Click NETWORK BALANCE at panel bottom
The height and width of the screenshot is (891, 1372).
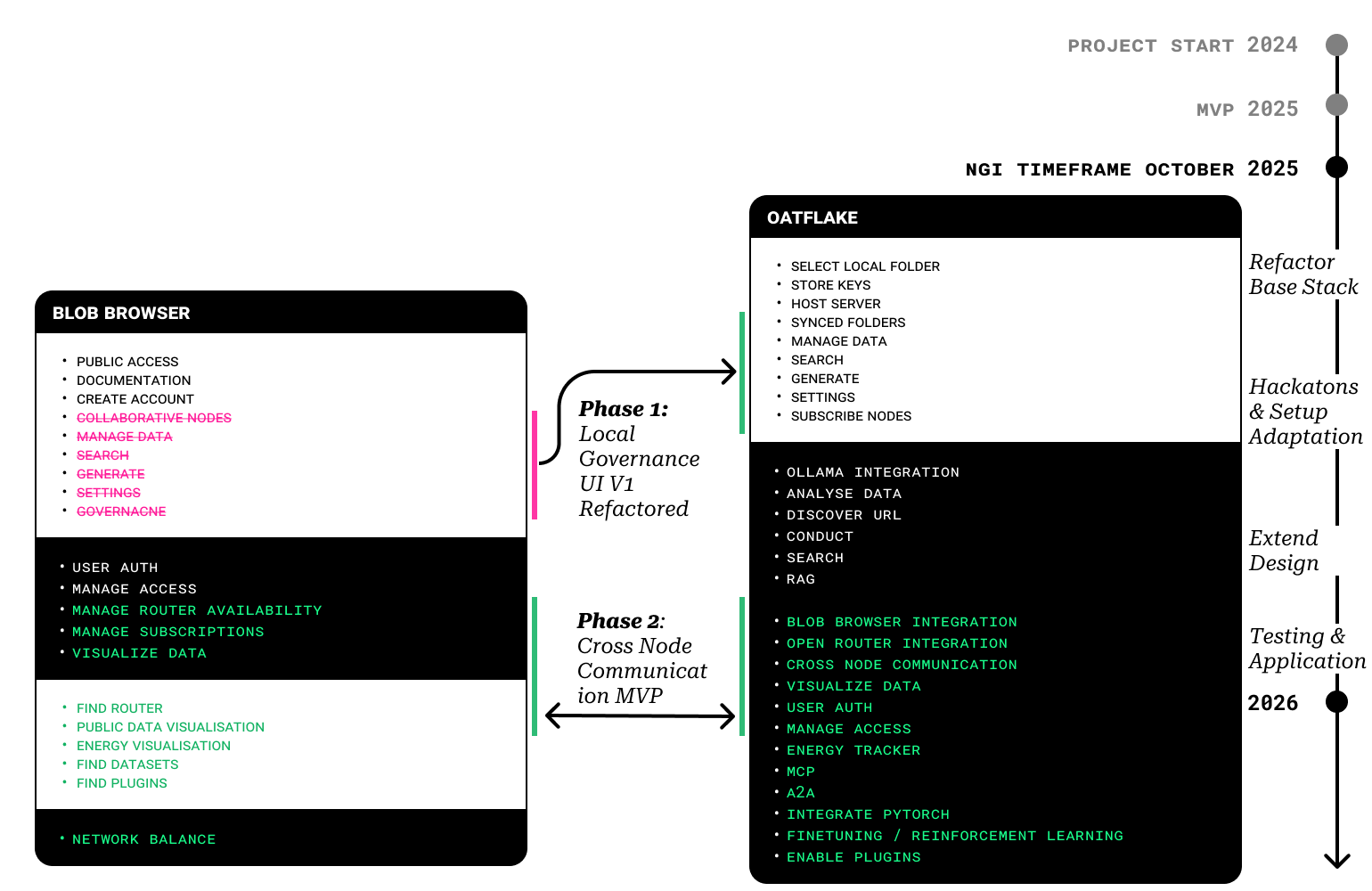(143, 839)
